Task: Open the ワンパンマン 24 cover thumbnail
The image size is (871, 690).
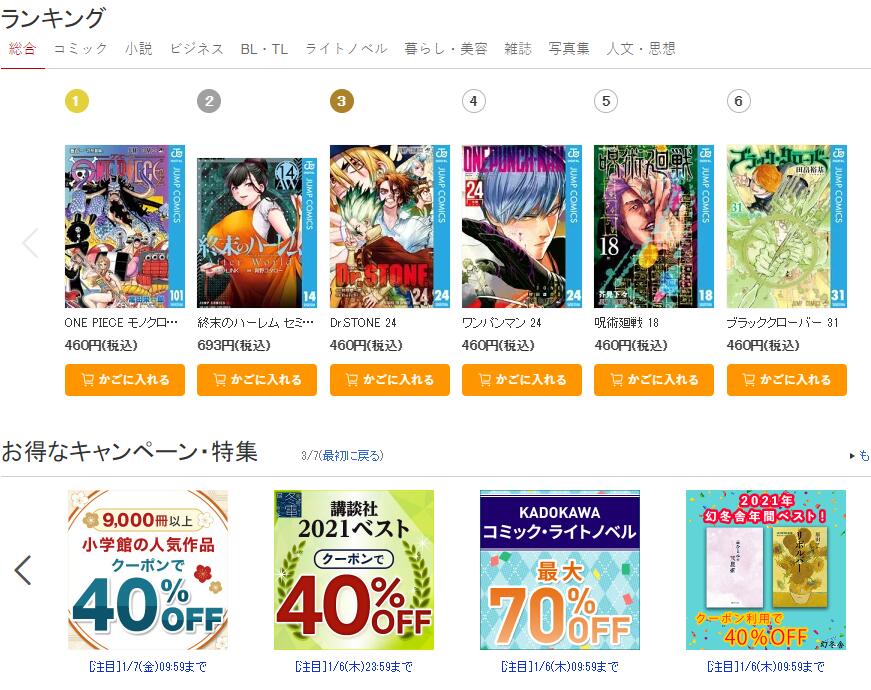Action: pyautogui.click(x=522, y=227)
